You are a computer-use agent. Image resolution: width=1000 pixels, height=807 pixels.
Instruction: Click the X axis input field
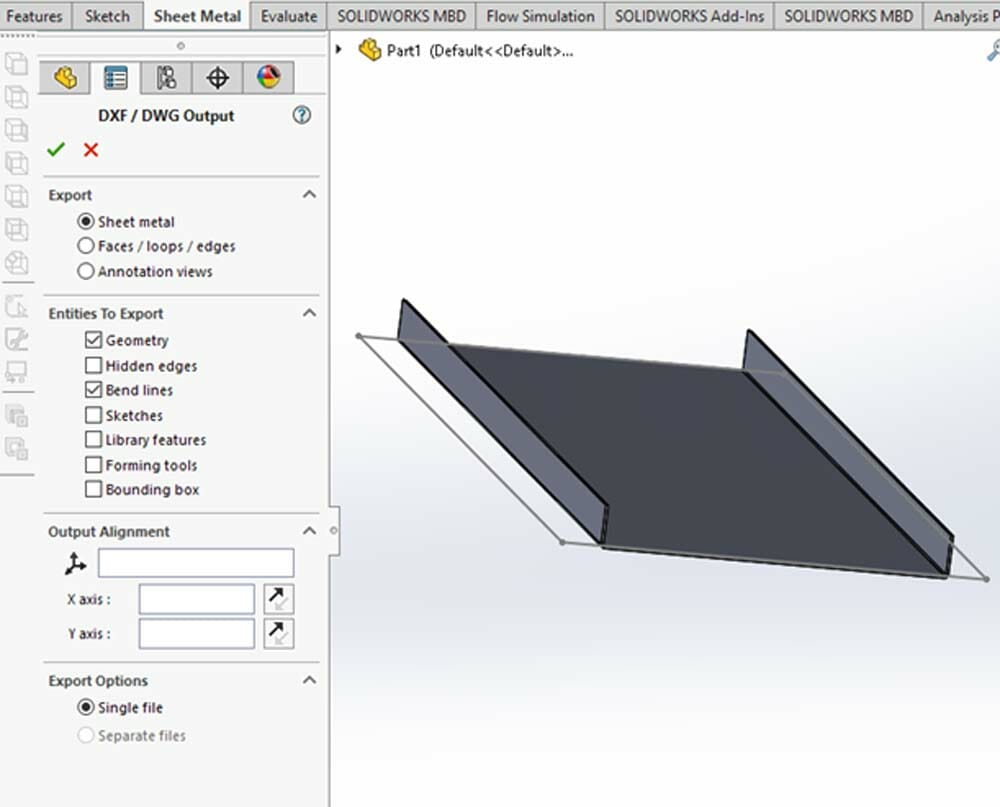tap(196, 598)
